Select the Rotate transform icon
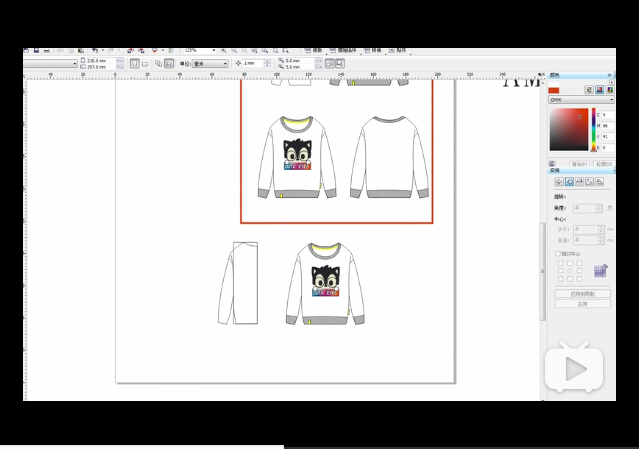 (x=569, y=182)
